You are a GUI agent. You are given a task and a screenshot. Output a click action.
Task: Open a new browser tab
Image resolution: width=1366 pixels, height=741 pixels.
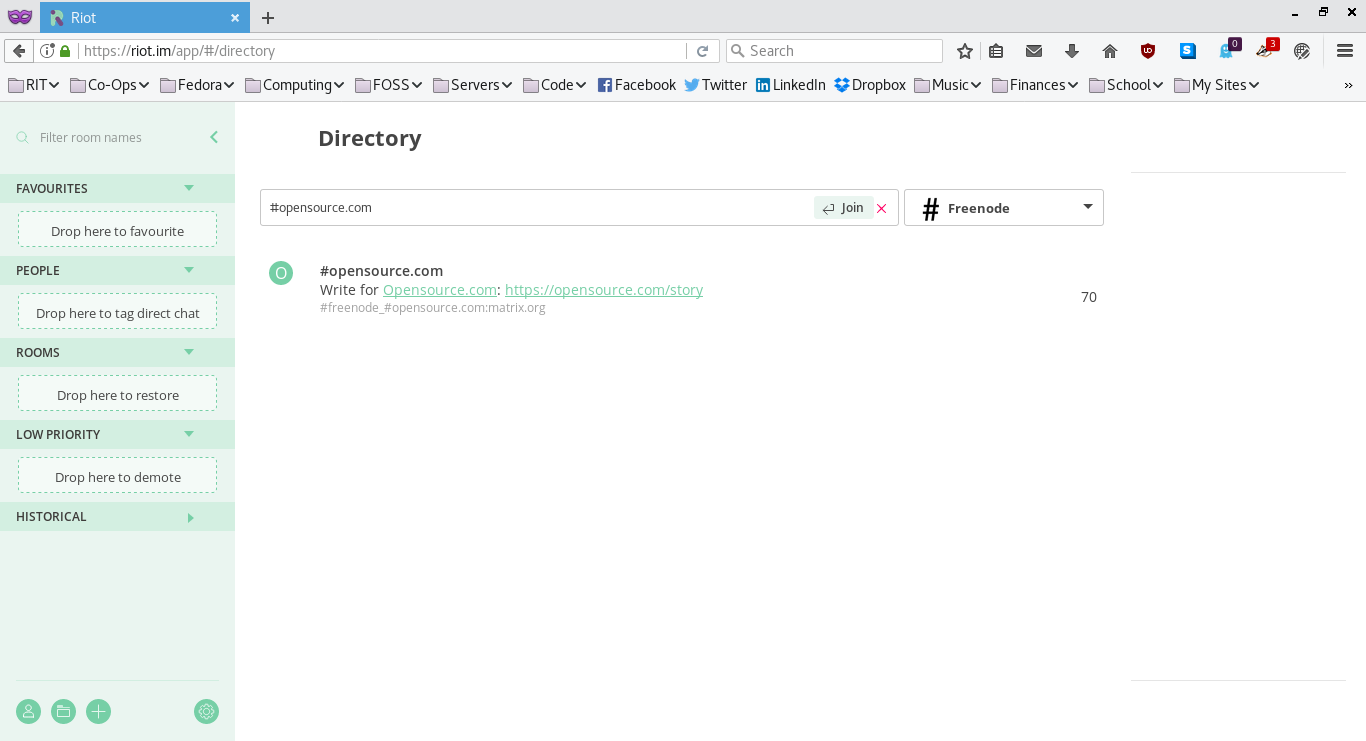[268, 18]
